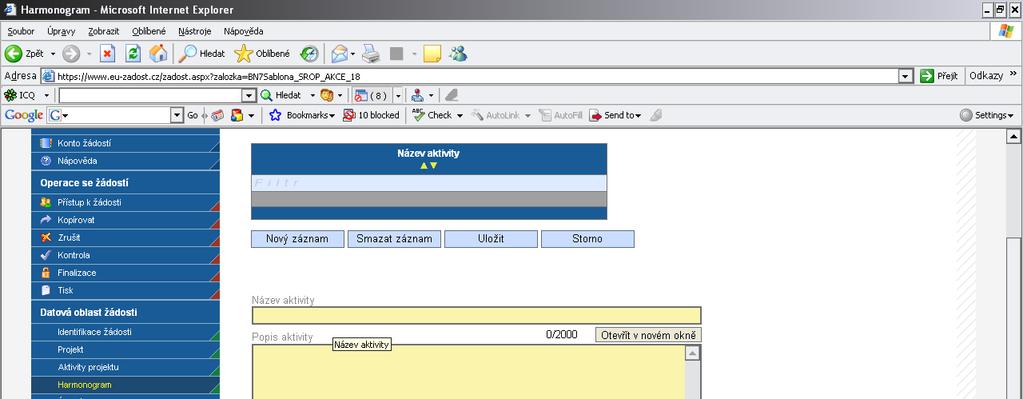Image resolution: width=1023 pixels, height=399 pixels.
Task: Sort Název aktivity descending with down arrow
Action: [x=433, y=166]
